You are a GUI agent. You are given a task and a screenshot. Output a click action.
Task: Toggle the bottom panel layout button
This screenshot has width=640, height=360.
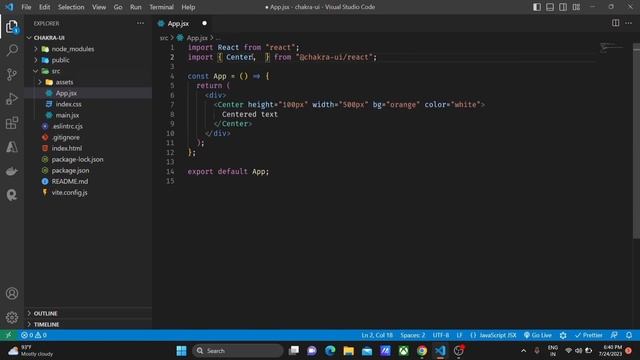[550, 7]
